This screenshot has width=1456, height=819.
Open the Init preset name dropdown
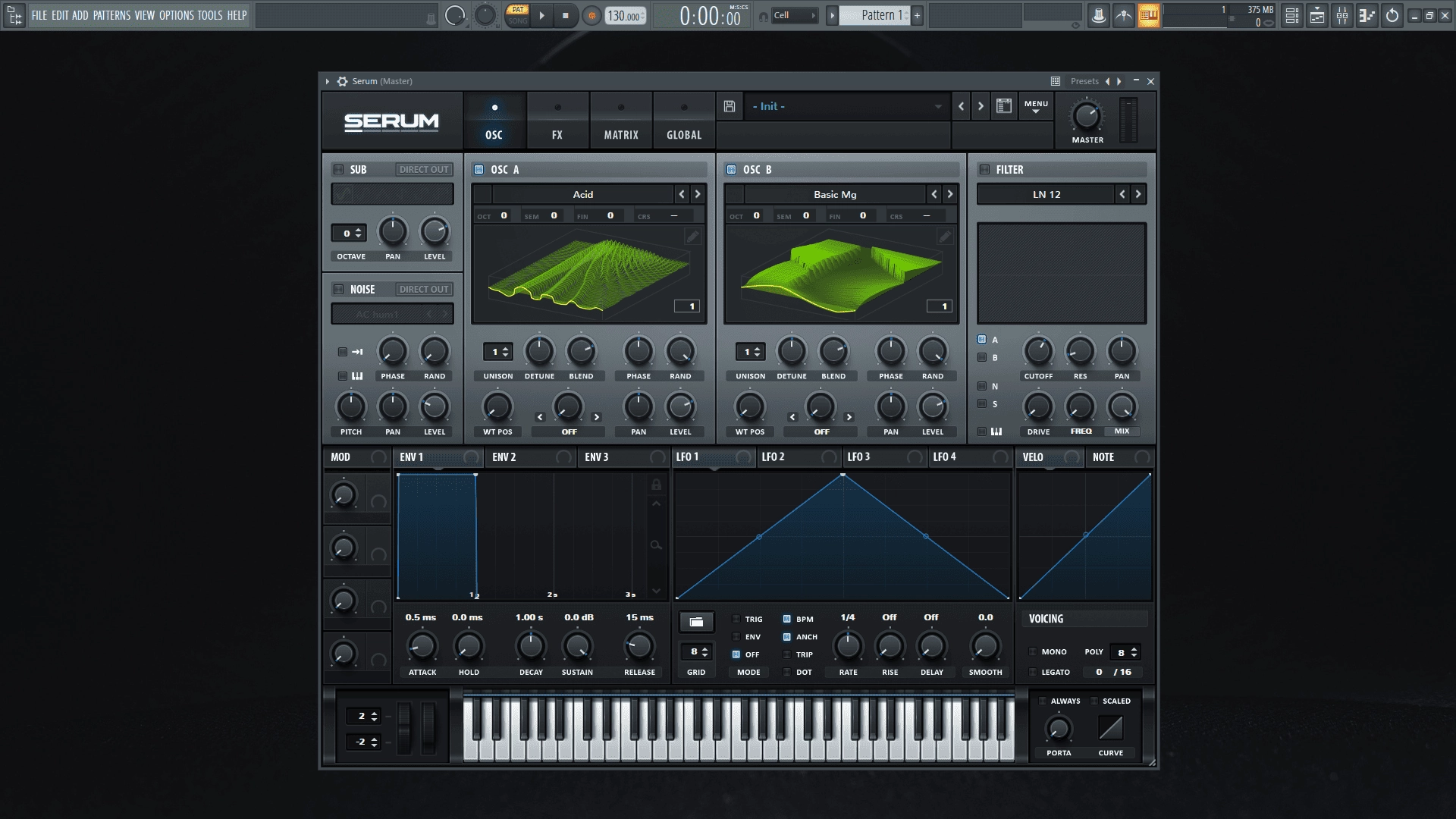[847, 106]
